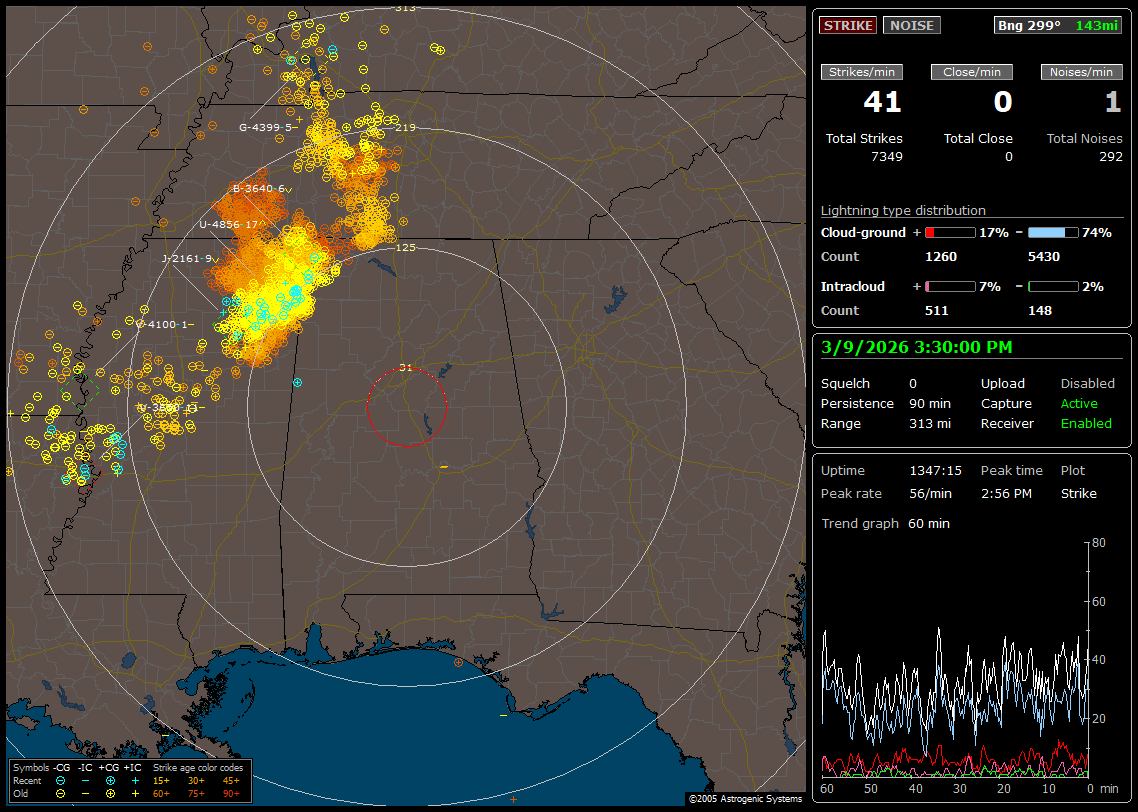Click the bearing and distance readout box
Screen dimensions: 1138x812
point(1058,26)
